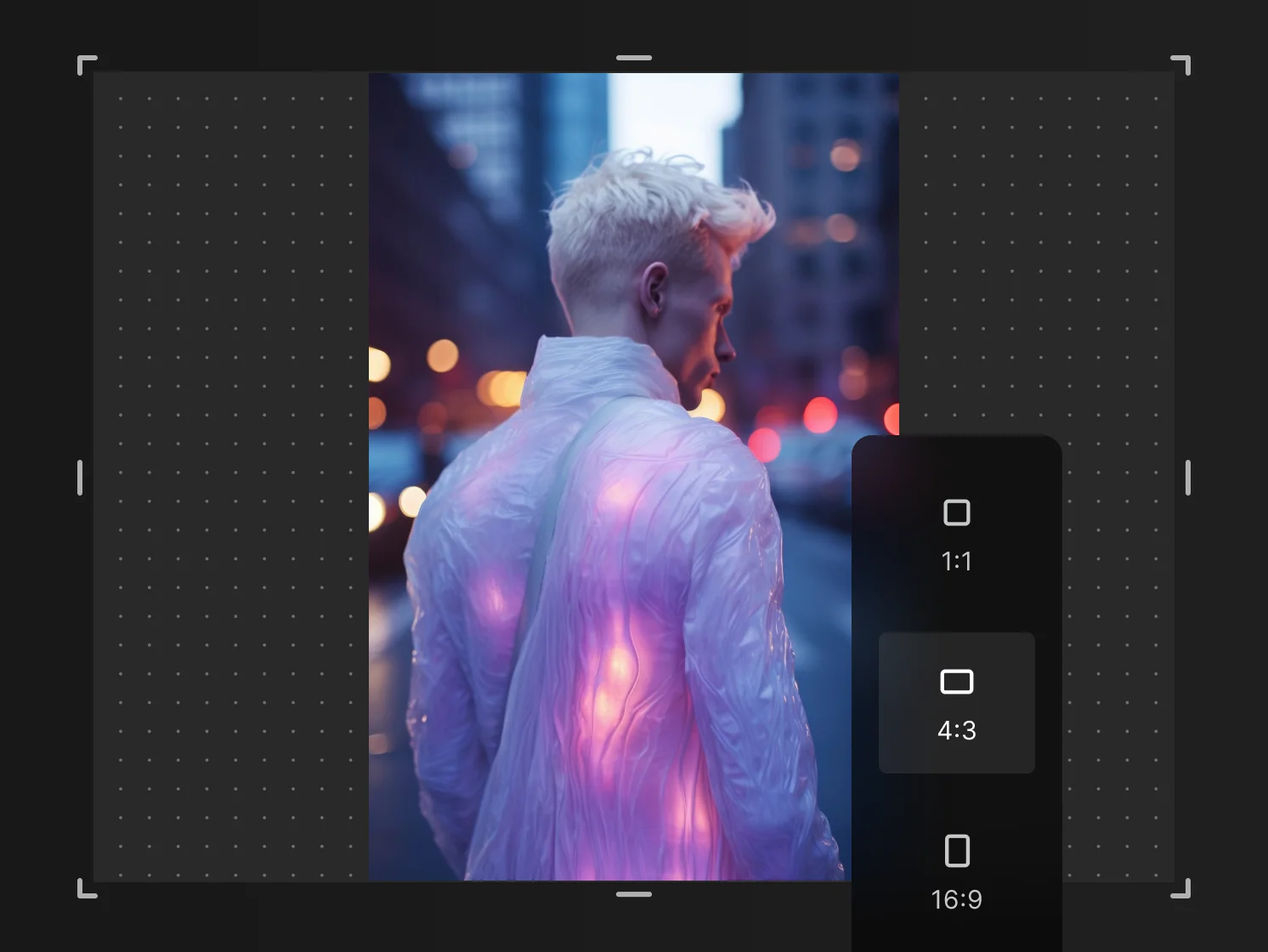Click the wide rectangle icon in the highlighted 4:3 card
The height and width of the screenshot is (952, 1268).
pos(956,680)
